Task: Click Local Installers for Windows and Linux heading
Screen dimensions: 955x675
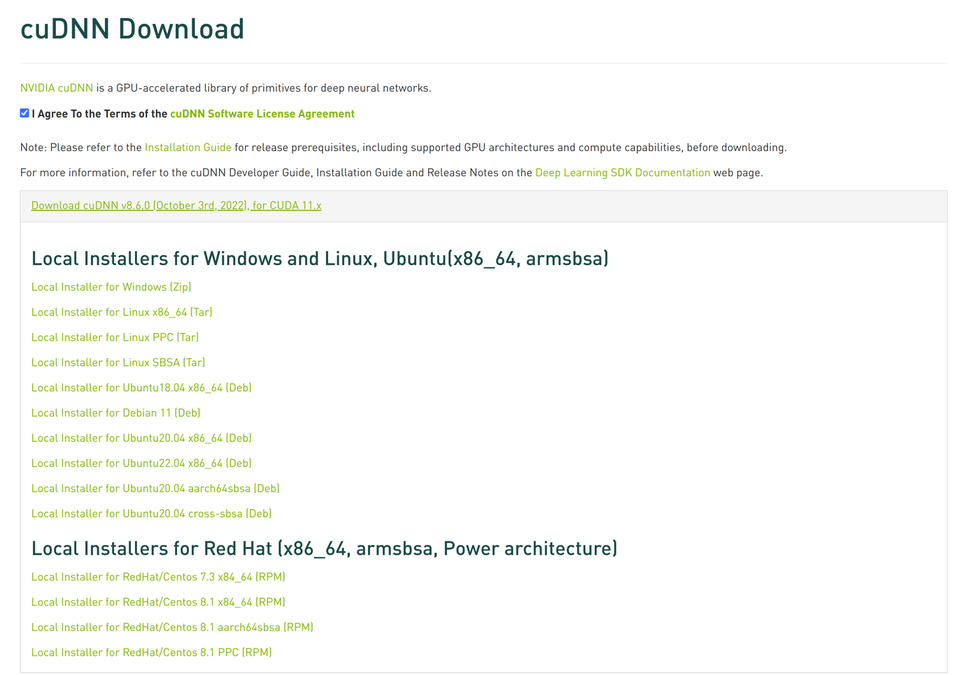Action: pos(320,259)
